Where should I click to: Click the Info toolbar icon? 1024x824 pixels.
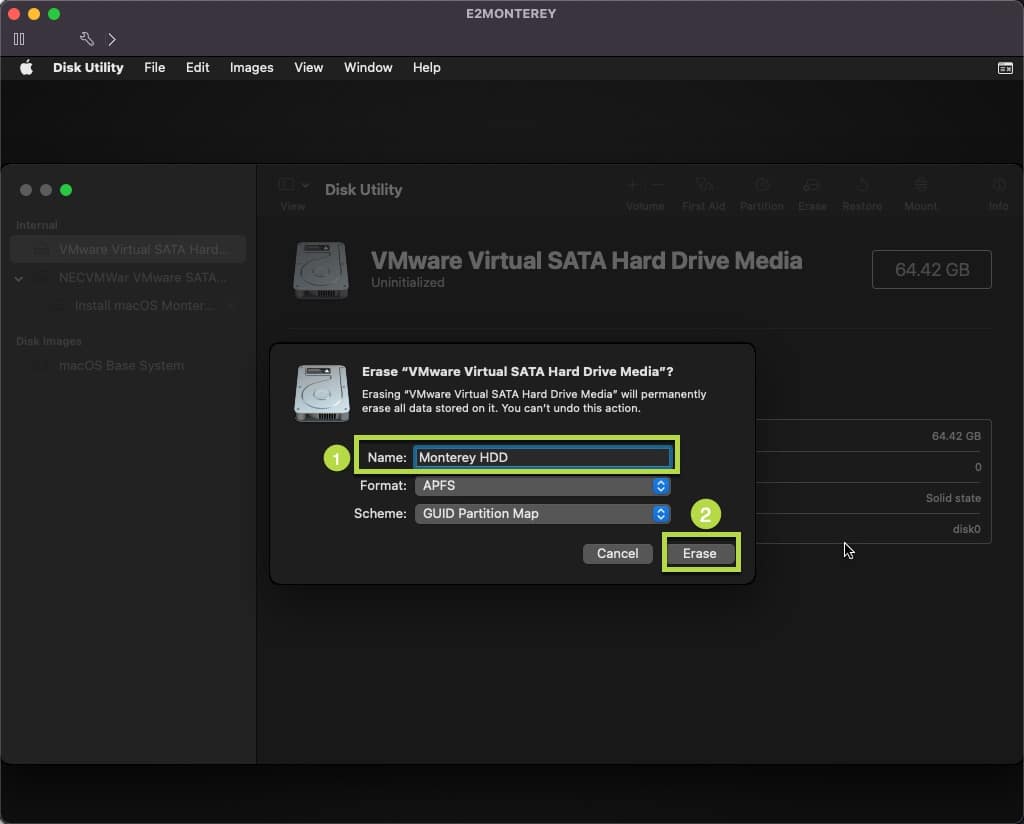click(999, 186)
